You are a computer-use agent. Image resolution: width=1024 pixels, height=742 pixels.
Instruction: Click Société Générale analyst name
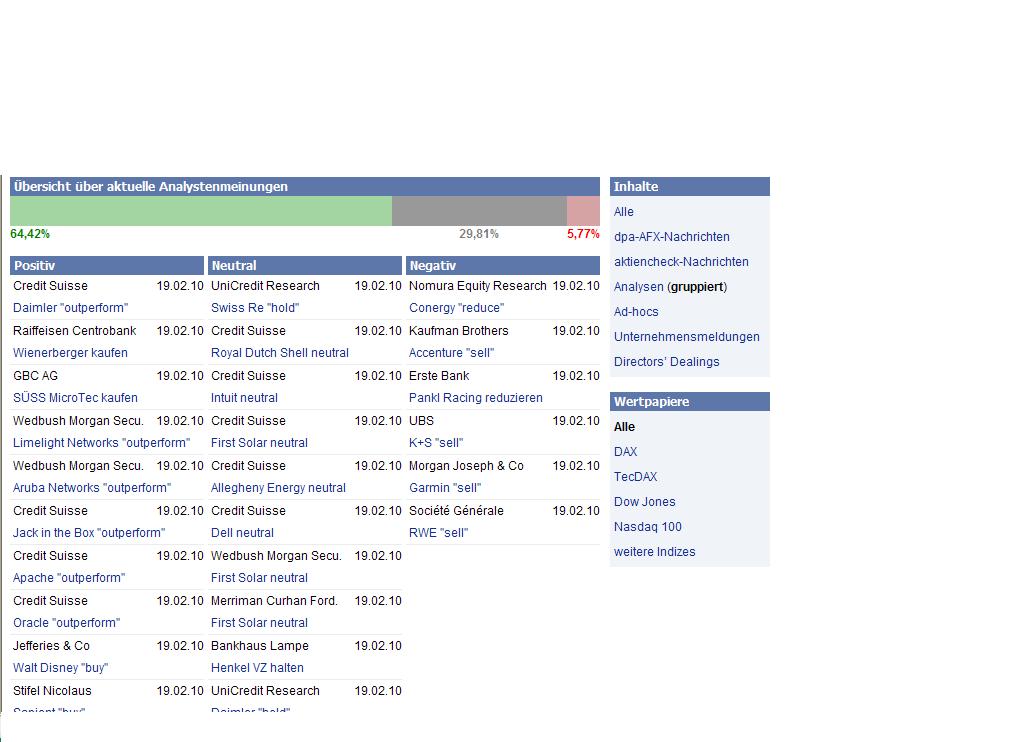456,511
